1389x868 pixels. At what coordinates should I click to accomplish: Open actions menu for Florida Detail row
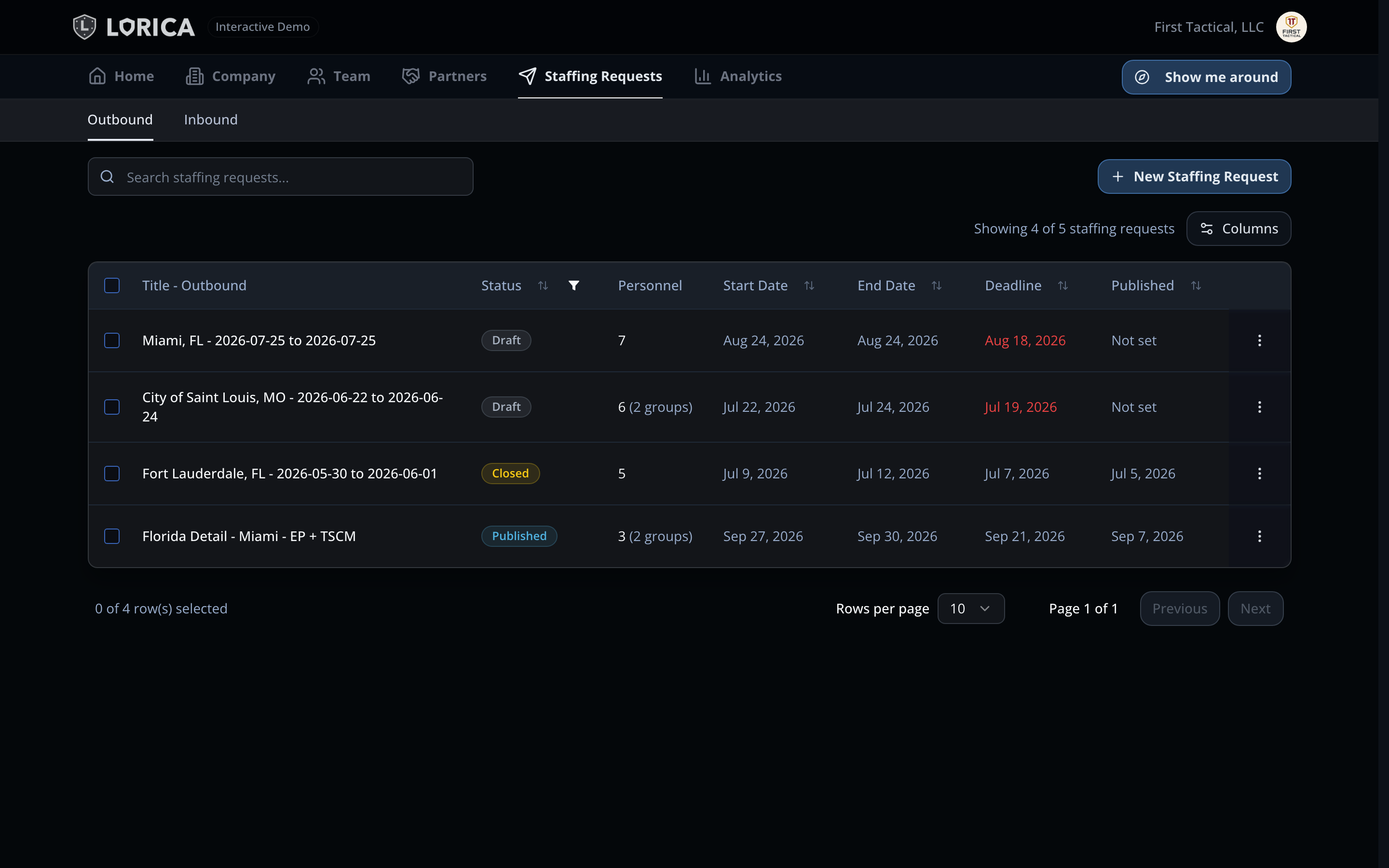(x=1259, y=536)
